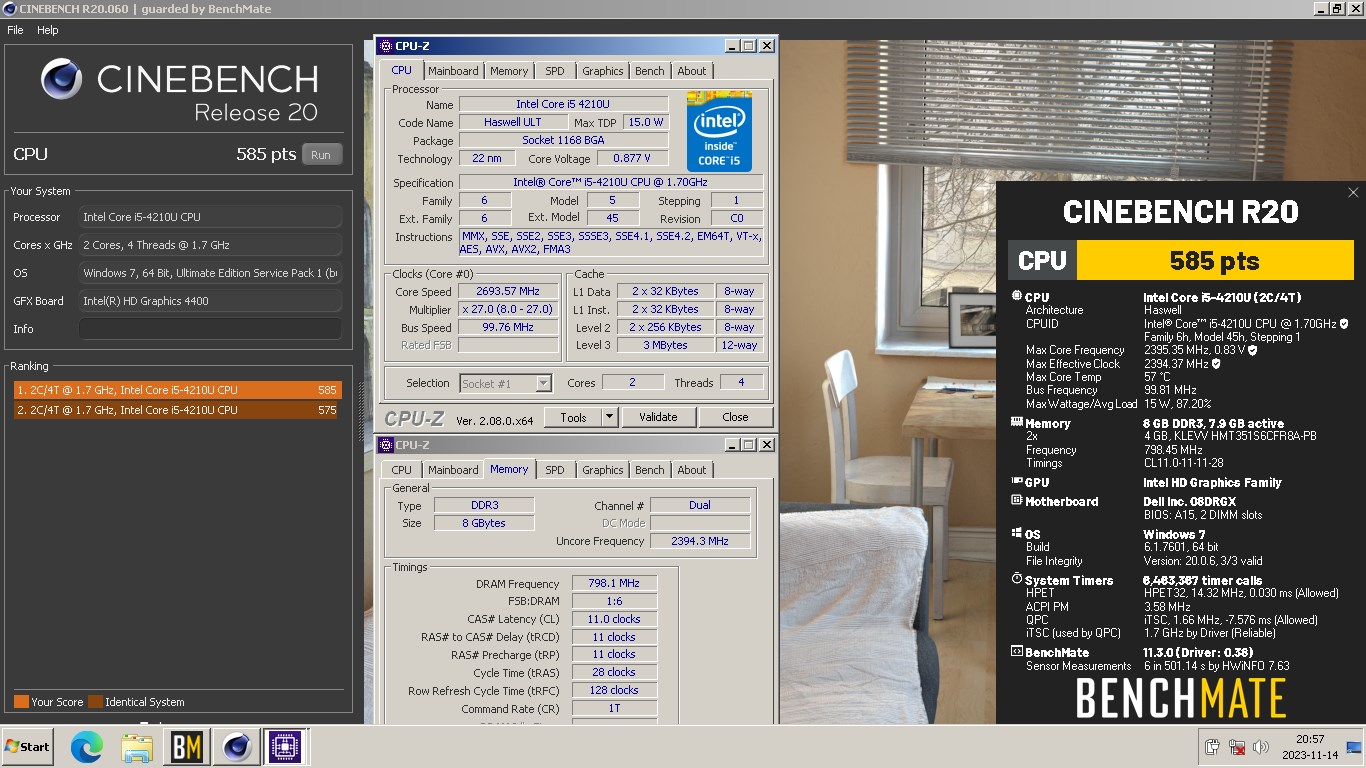Click the monitor icon at taskbar's far right
The image size is (1366, 768).
click(x=1354, y=747)
